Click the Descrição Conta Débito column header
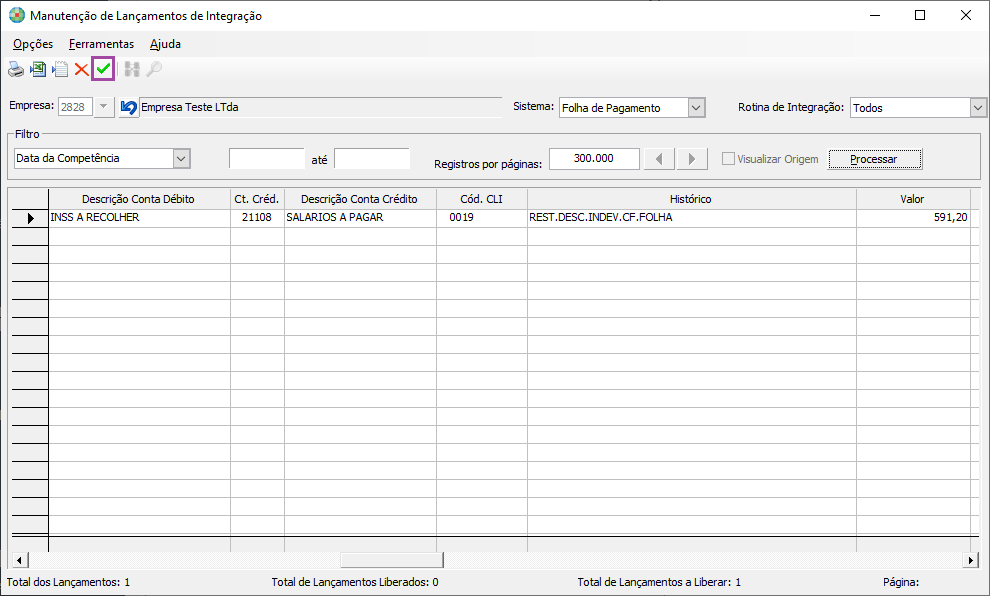990x596 pixels. click(139, 199)
